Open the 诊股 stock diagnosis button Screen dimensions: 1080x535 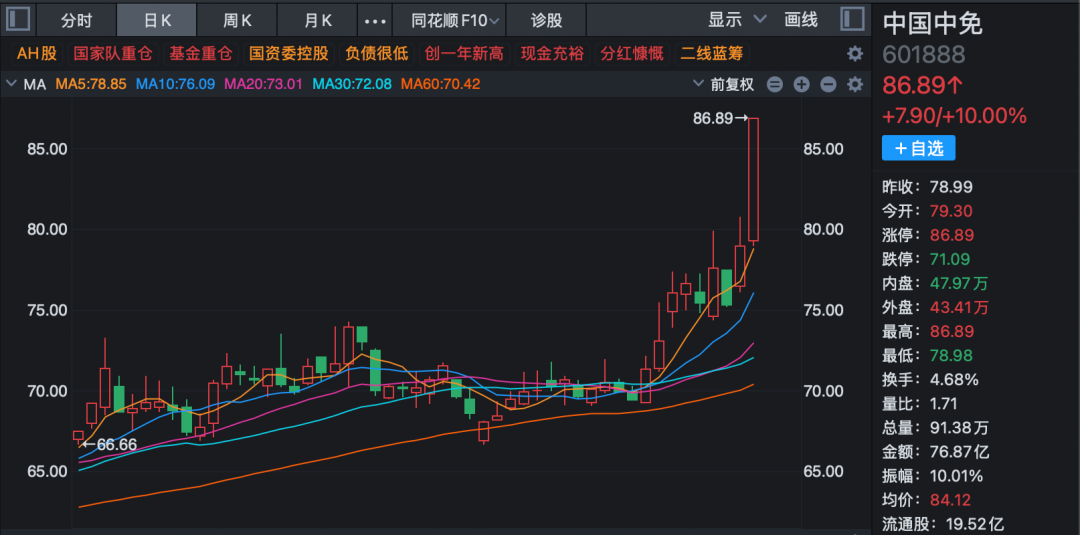(546, 20)
